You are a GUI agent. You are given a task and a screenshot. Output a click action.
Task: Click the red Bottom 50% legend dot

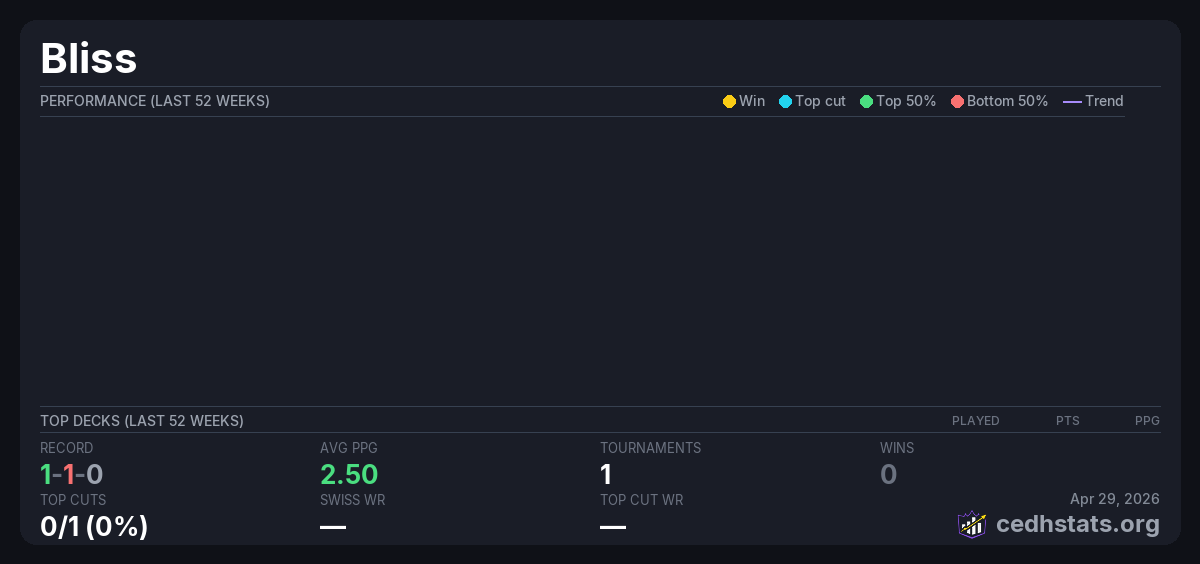tap(957, 101)
